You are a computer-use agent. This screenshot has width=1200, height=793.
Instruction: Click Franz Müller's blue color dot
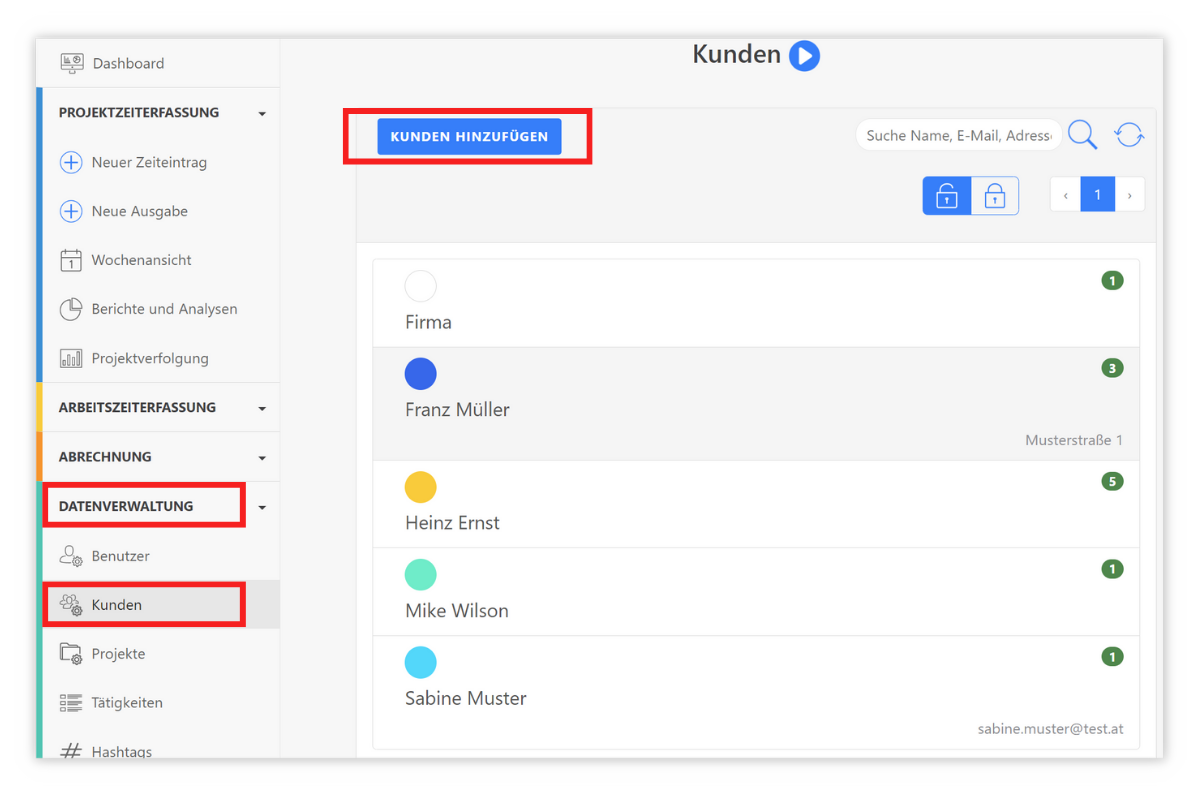click(421, 373)
